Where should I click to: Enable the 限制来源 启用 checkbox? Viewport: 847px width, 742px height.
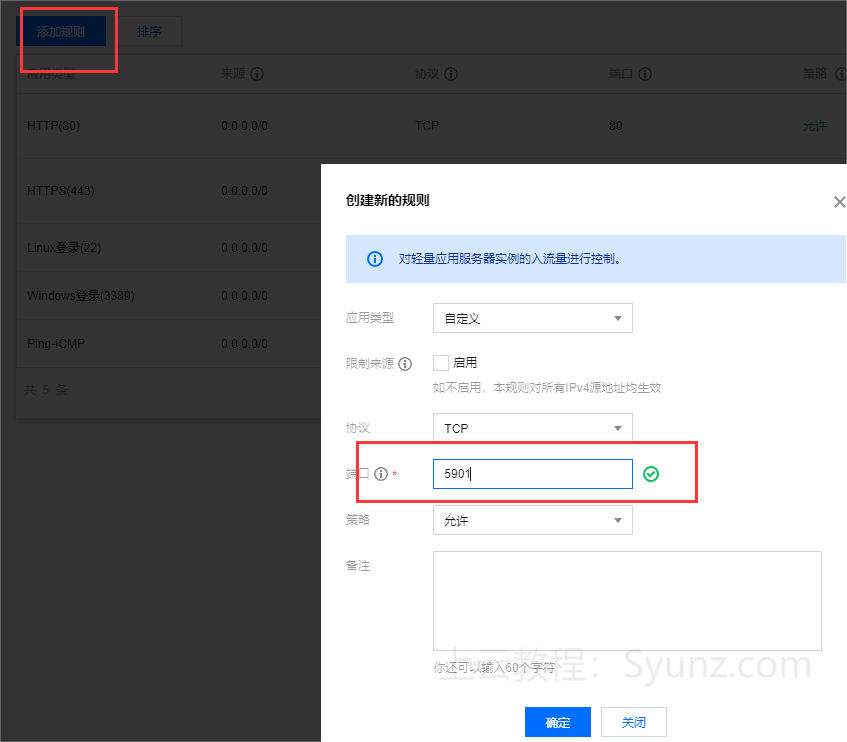pyautogui.click(x=441, y=363)
